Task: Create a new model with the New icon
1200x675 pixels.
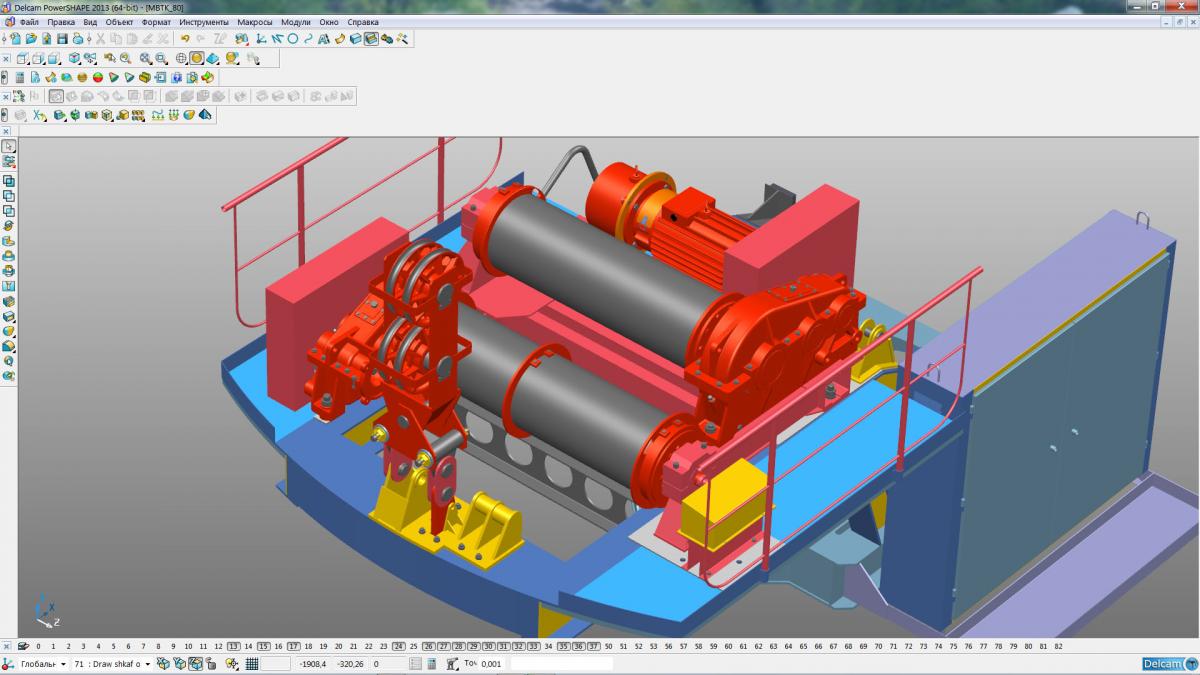Action: [x=16, y=38]
